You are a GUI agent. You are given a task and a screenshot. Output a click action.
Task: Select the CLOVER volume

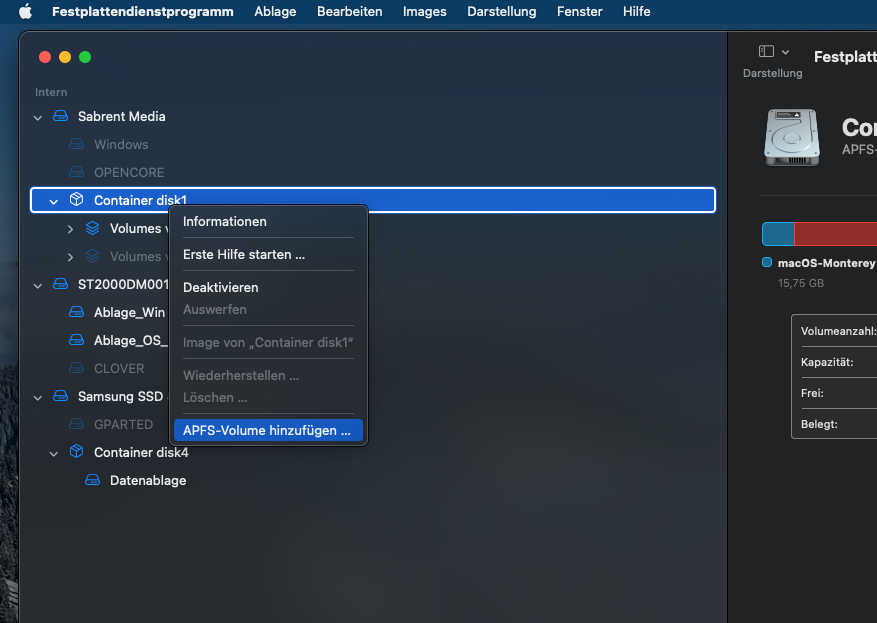[119, 368]
